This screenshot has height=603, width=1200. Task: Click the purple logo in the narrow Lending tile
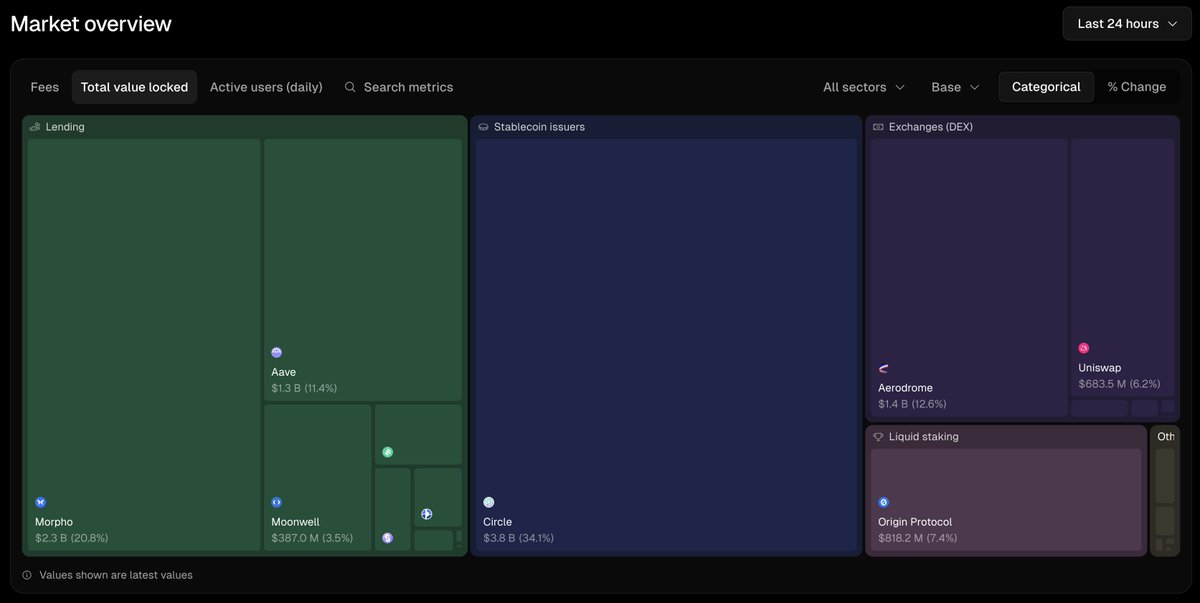pyautogui.click(x=387, y=538)
